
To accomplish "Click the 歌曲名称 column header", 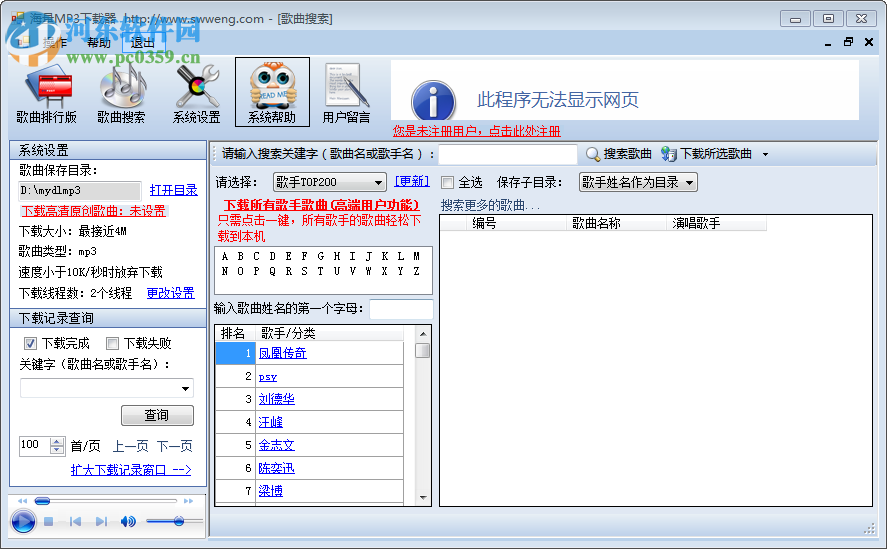I will 615,223.
